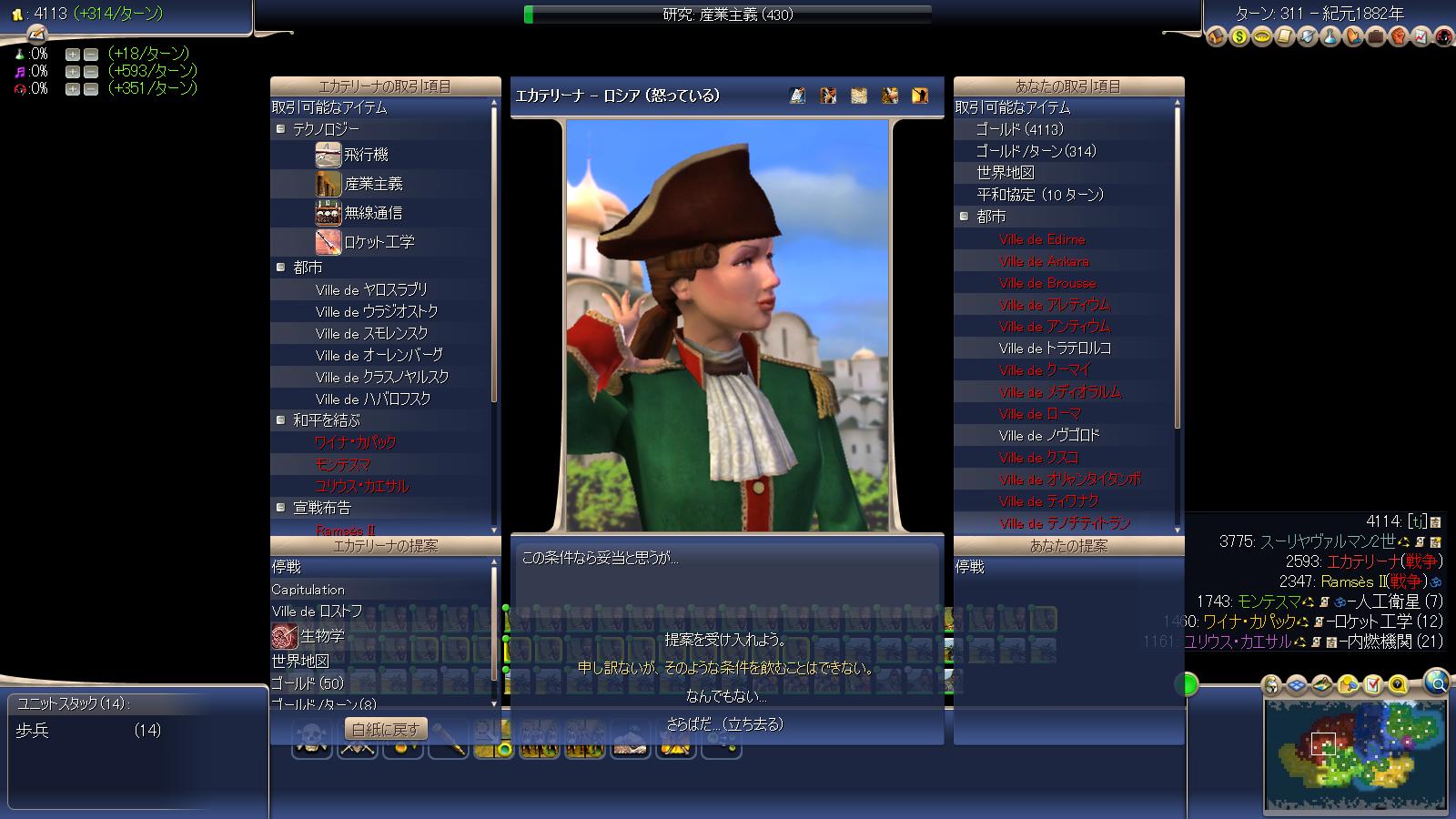Collapse the 和平を結ぶ category

[281, 420]
